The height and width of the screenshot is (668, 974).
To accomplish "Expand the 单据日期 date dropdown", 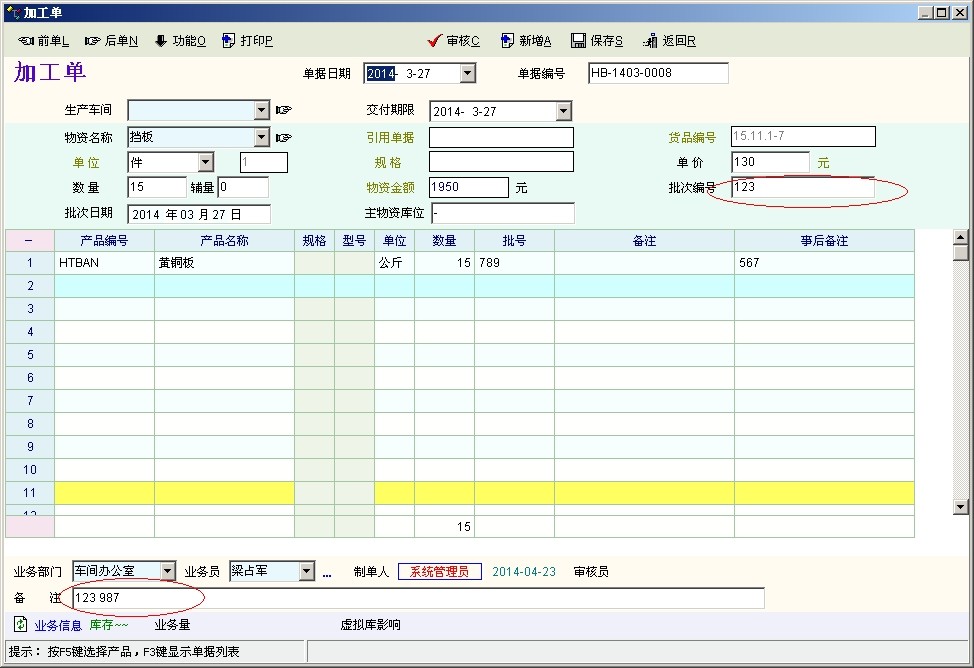I will 467,73.
